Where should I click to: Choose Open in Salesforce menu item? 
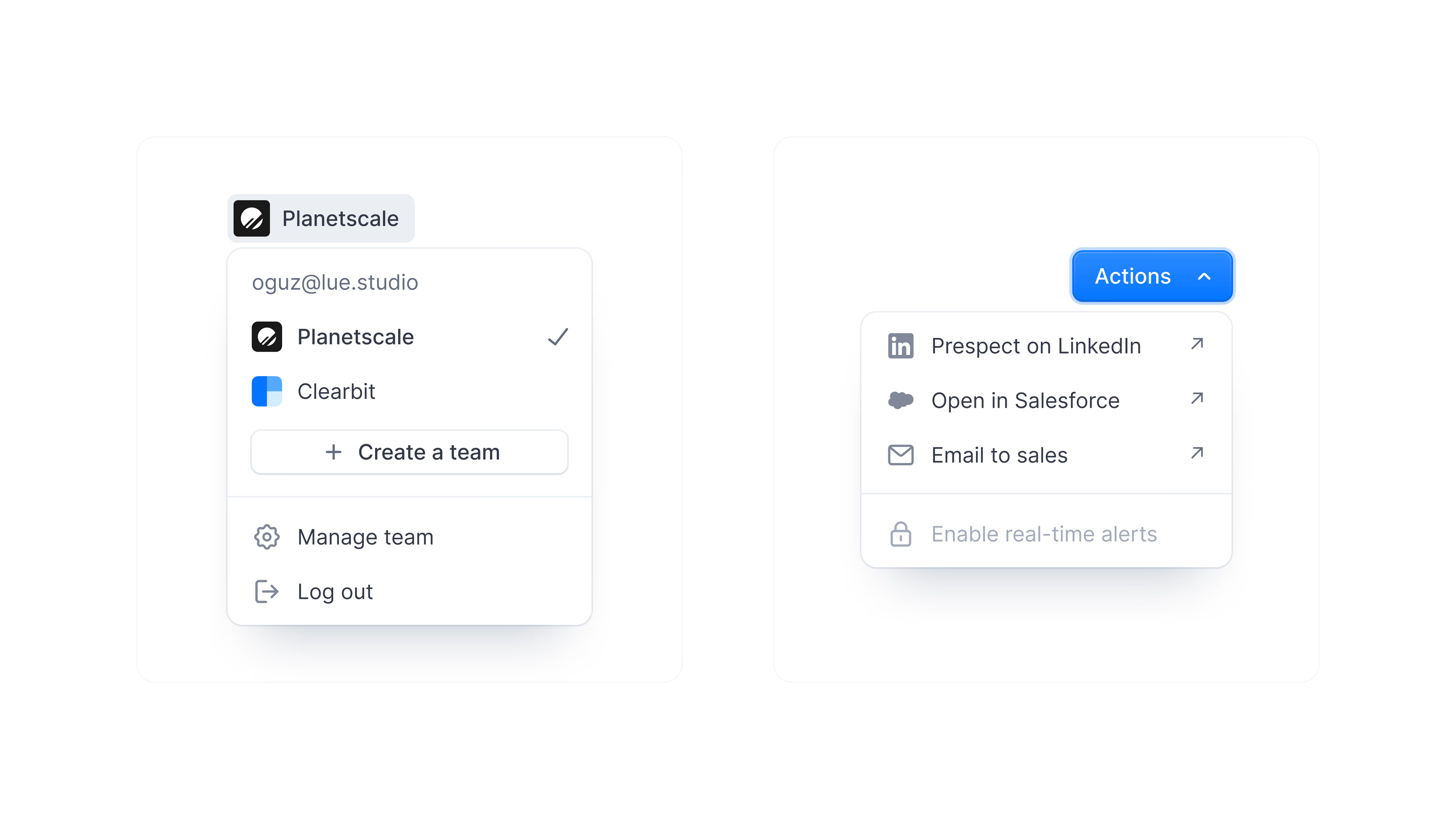pos(1025,401)
